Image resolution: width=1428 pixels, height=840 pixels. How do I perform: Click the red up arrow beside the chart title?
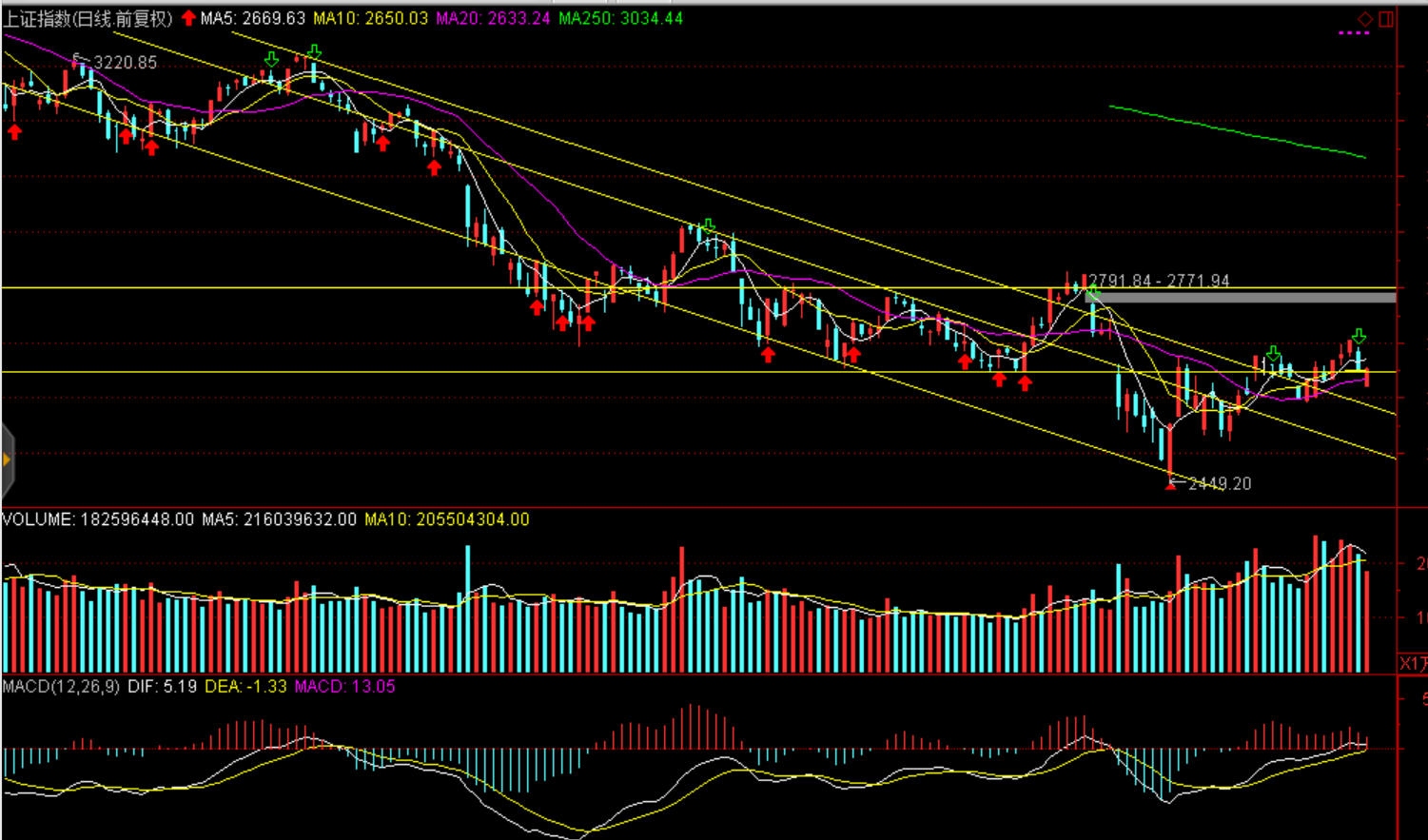(x=188, y=18)
